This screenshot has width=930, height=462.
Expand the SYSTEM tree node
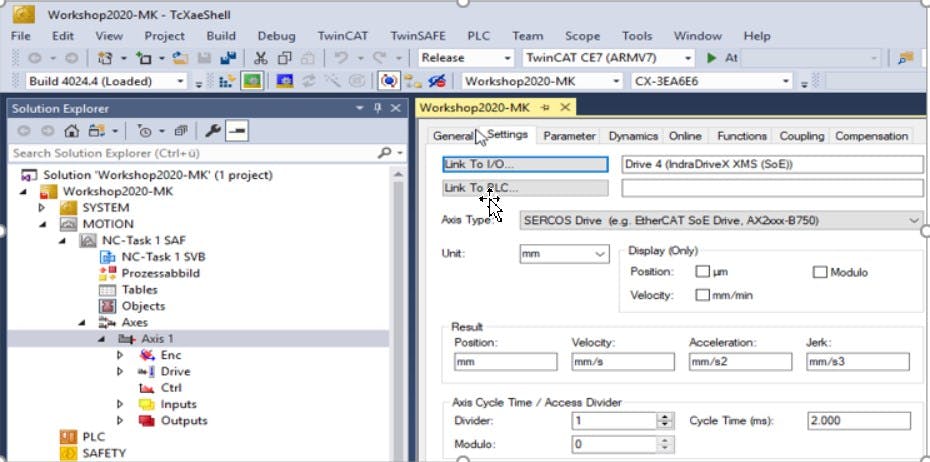click(x=42, y=208)
